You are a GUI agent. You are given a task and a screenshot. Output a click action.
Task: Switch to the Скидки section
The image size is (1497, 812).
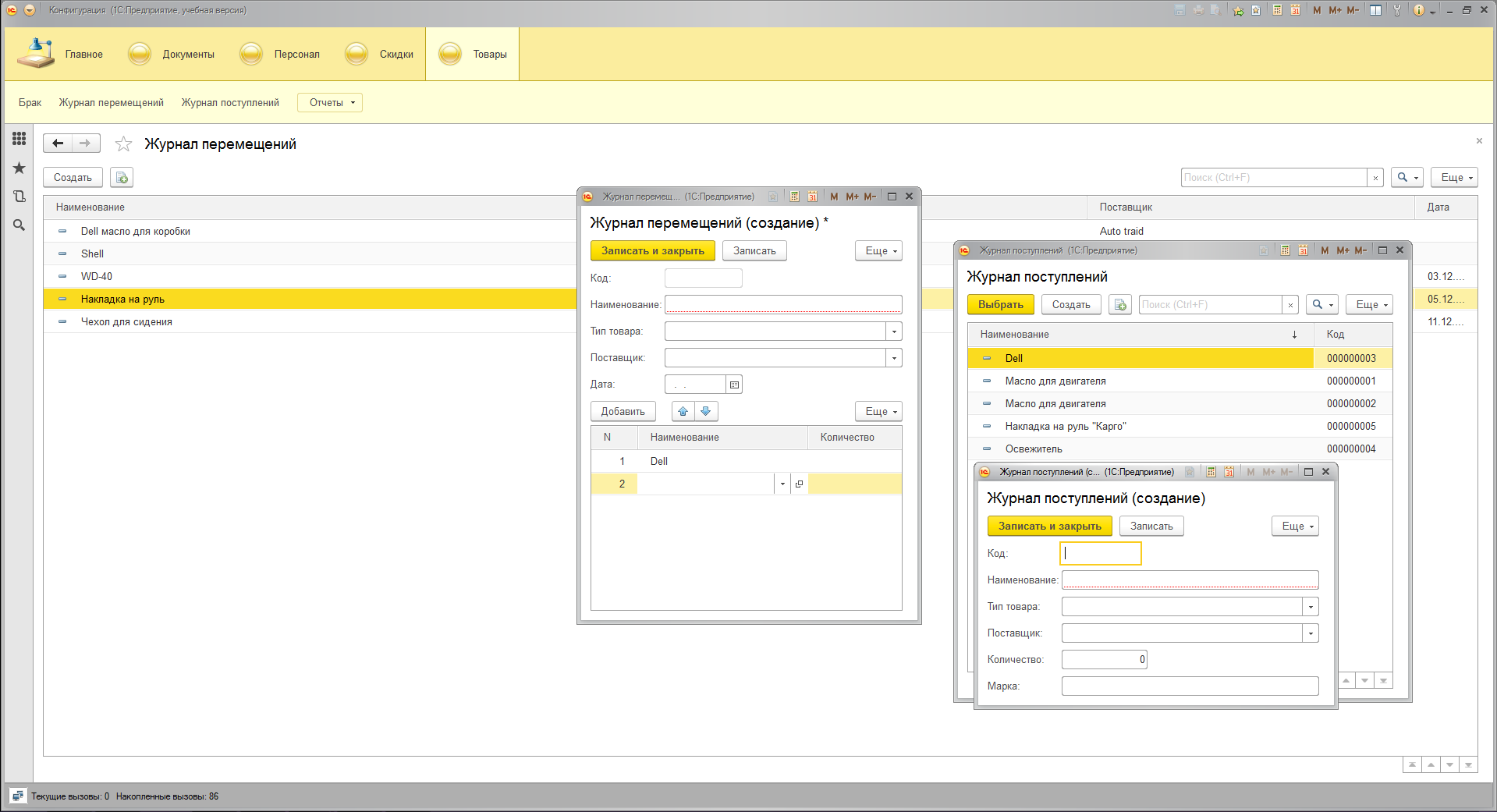[379, 54]
